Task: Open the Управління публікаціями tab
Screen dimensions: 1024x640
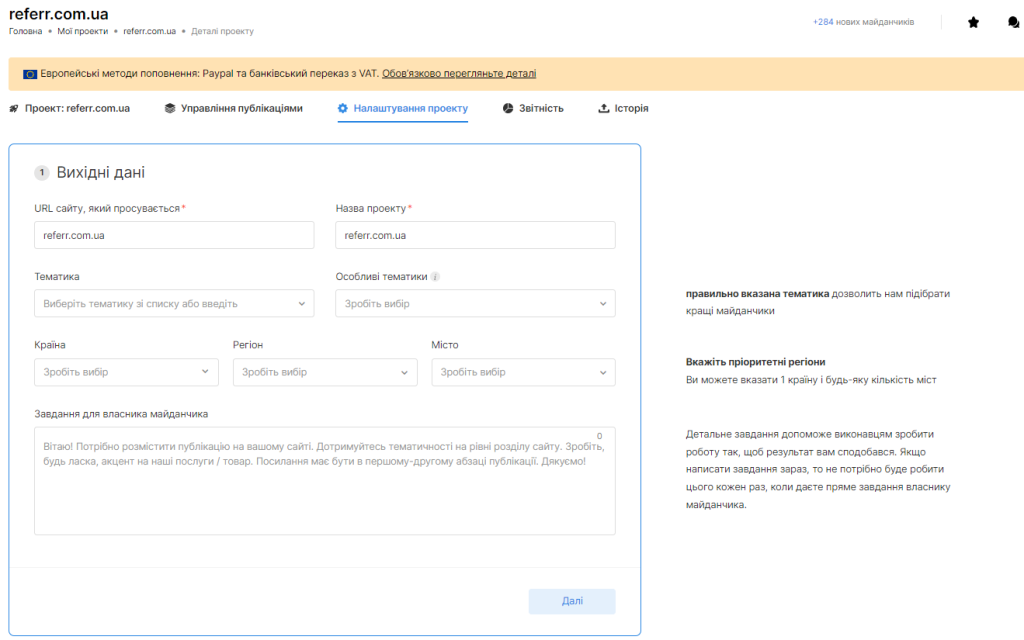Action: [x=241, y=108]
